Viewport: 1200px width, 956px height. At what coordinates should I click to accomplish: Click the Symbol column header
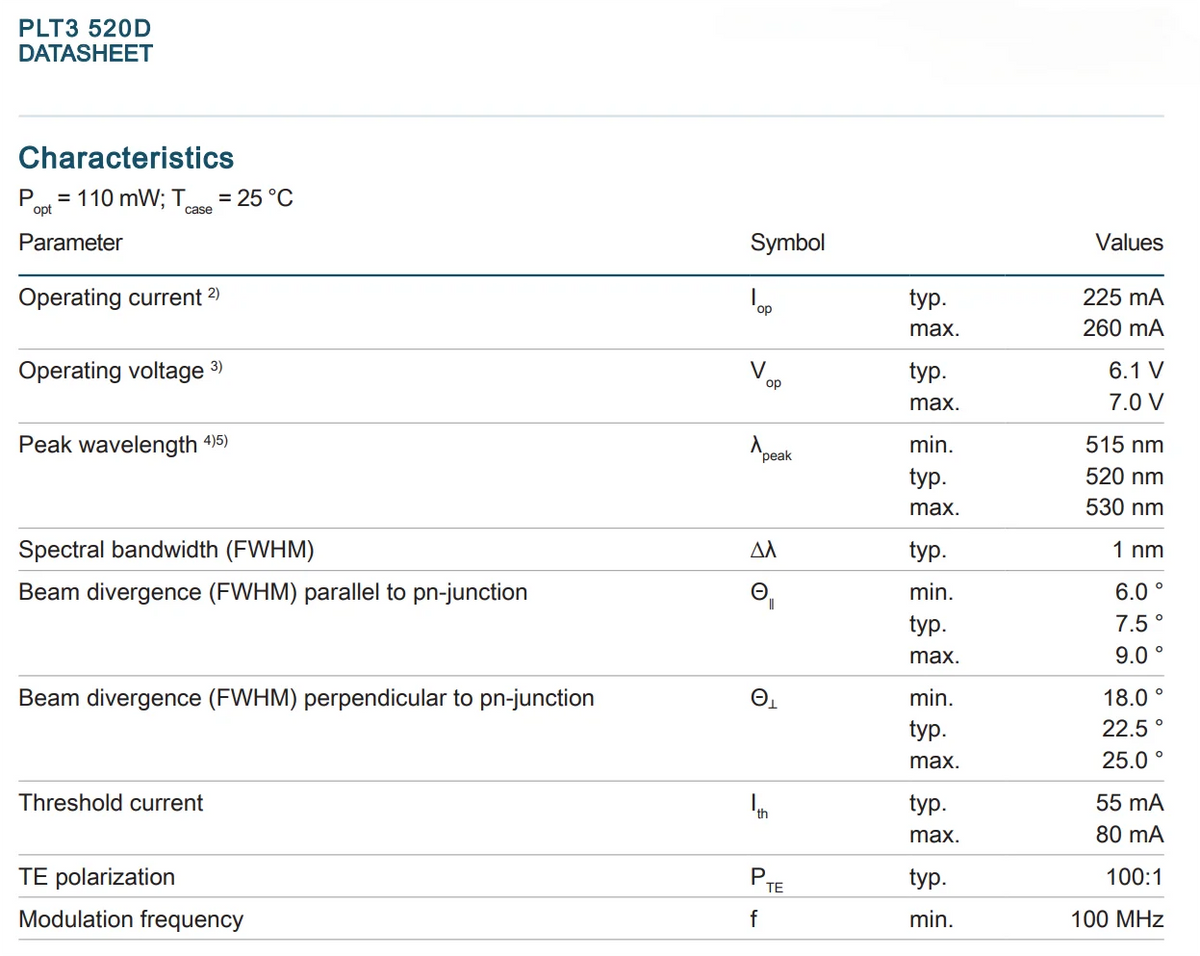pyautogui.click(x=788, y=243)
